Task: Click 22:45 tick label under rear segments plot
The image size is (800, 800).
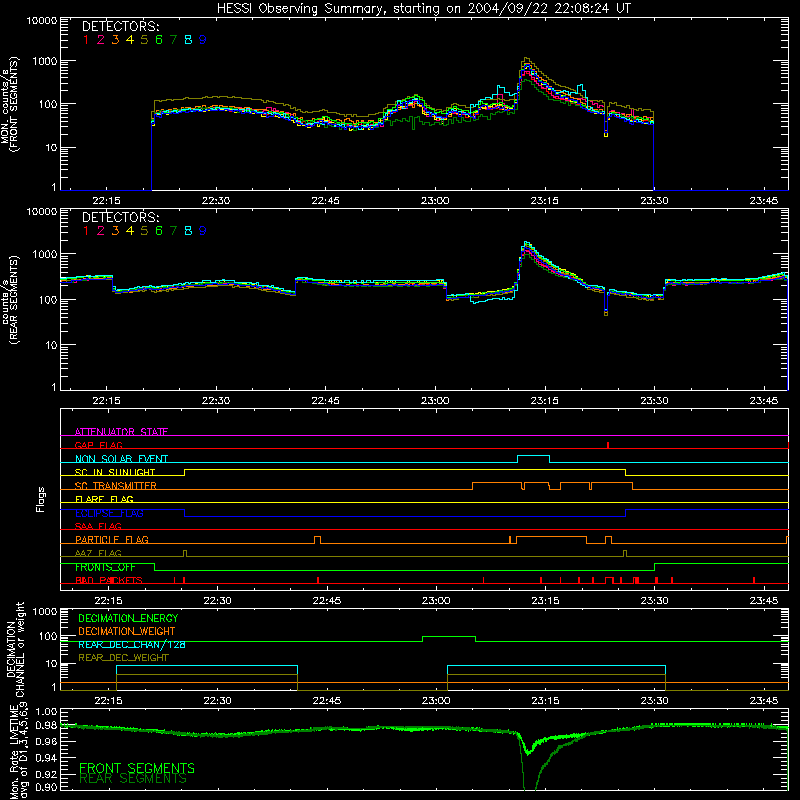Action: coord(326,401)
